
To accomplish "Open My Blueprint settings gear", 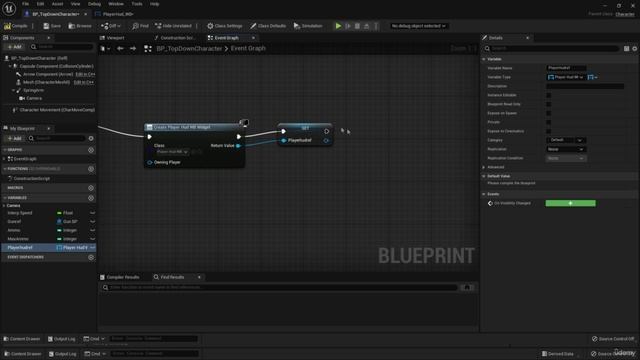I will click(91, 138).
